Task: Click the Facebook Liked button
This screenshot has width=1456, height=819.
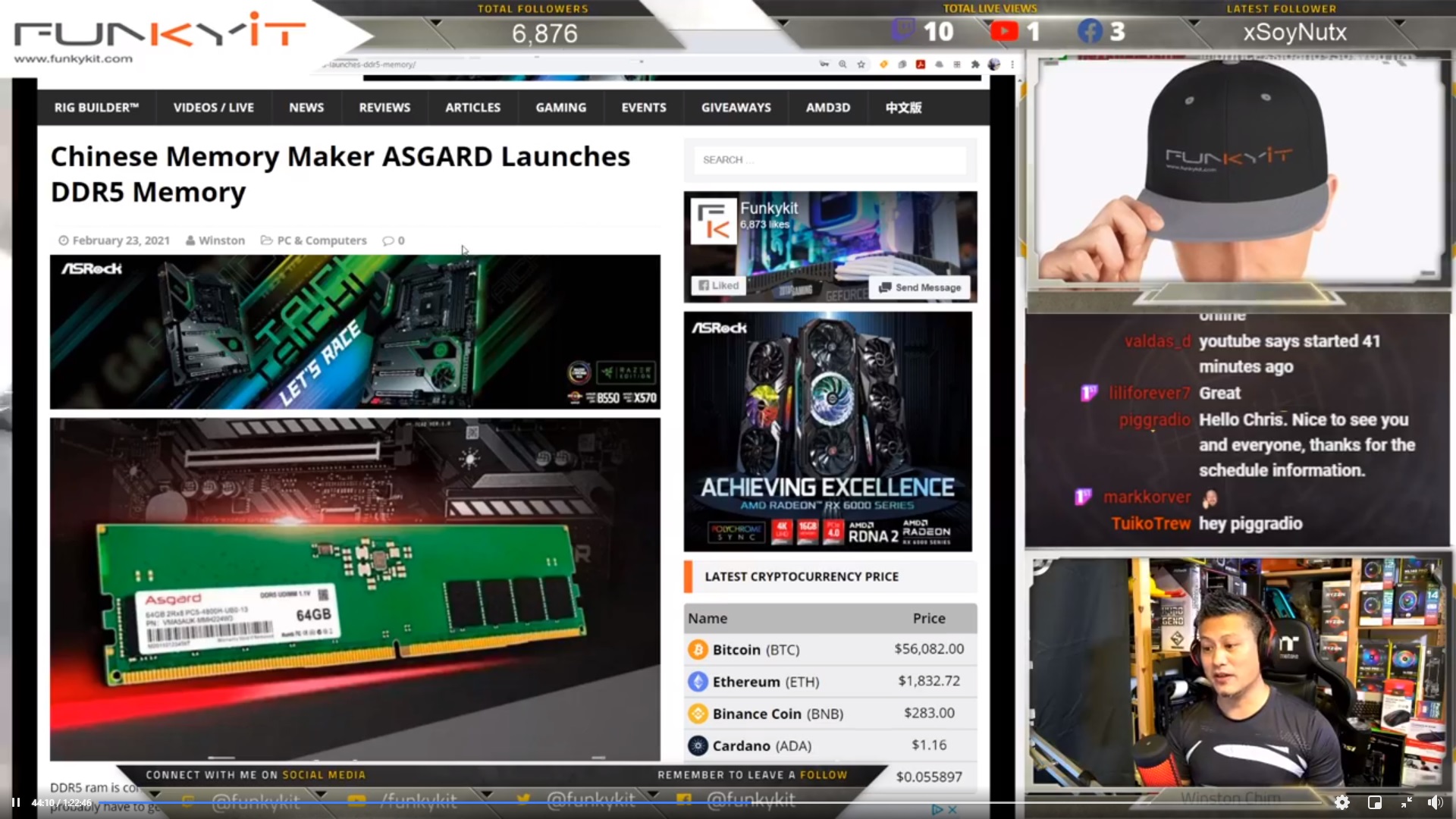Action: coord(717,286)
